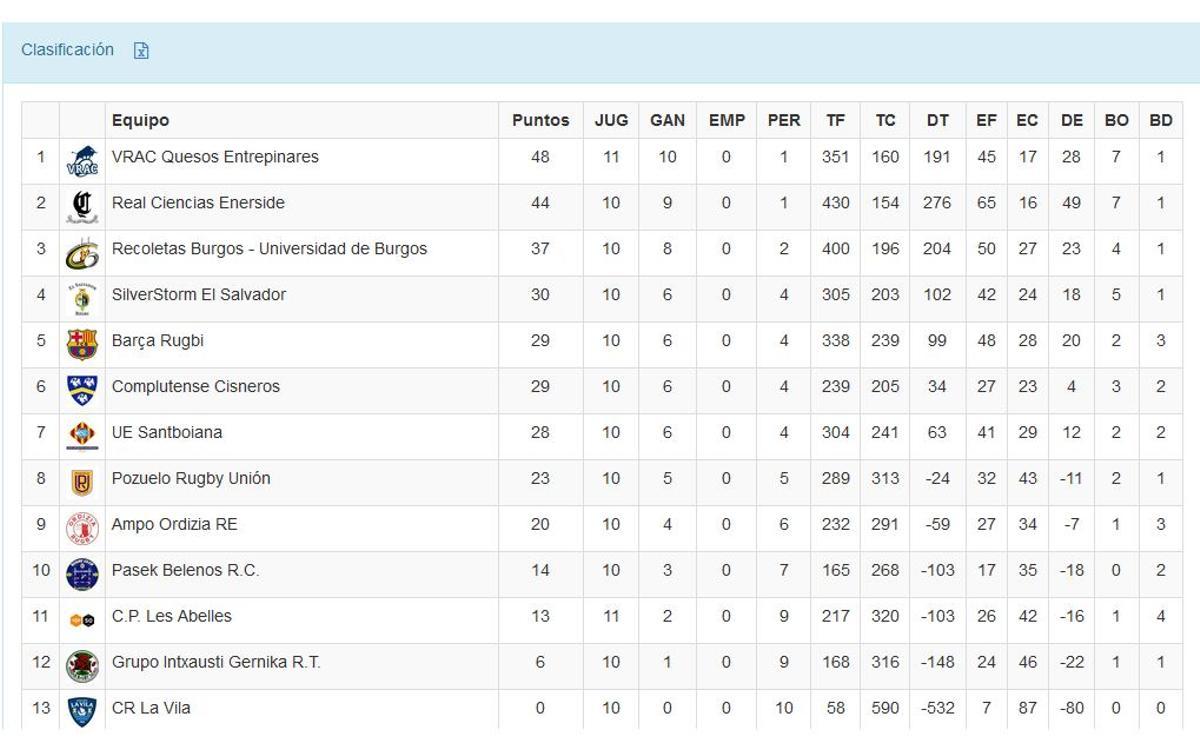Screen dimensions: 1200x751
Task: Open the Grupo Intxausti Gernika R.T. rose badge
Action: pyautogui.click(x=82, y=662)
